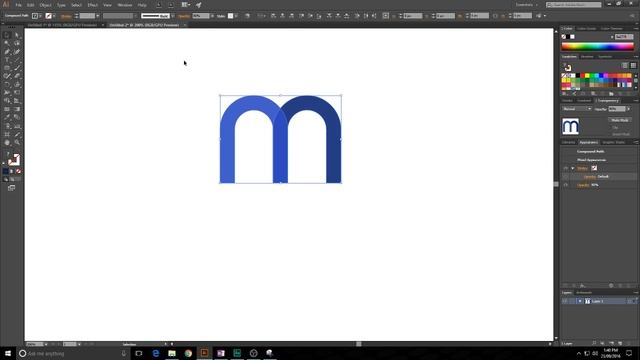Click the Make Mask button
The height and width of the screenshot is (360, 640).
[619, 120]
